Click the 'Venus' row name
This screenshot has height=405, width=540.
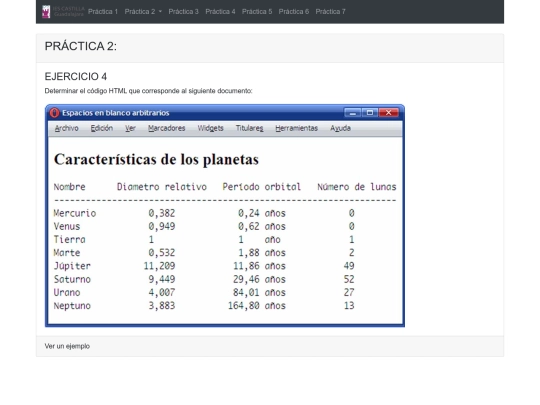[x=67, y=226]
